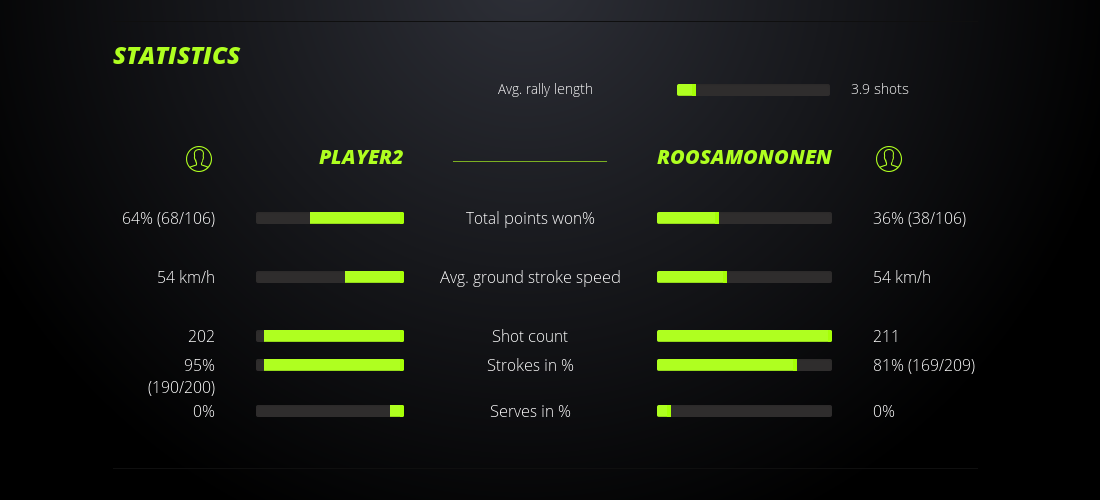This screenshot has width=1100, height=500.
Task: Select the Strokes in % label
Action: click(530, 365)
